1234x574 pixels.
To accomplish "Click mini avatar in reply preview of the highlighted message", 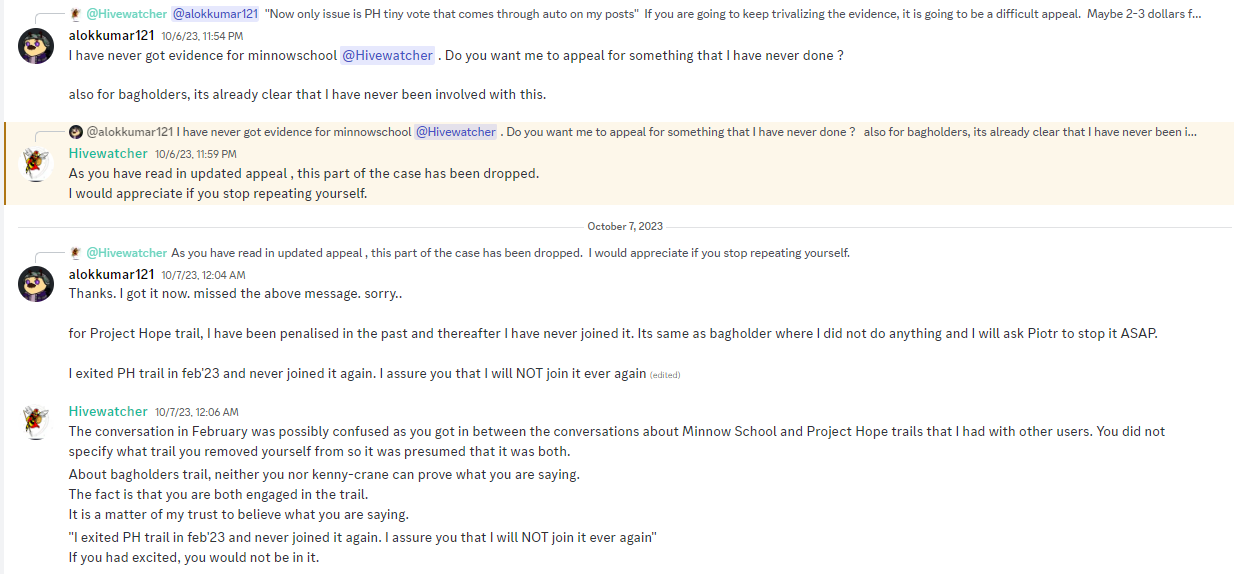I will 75,132.
